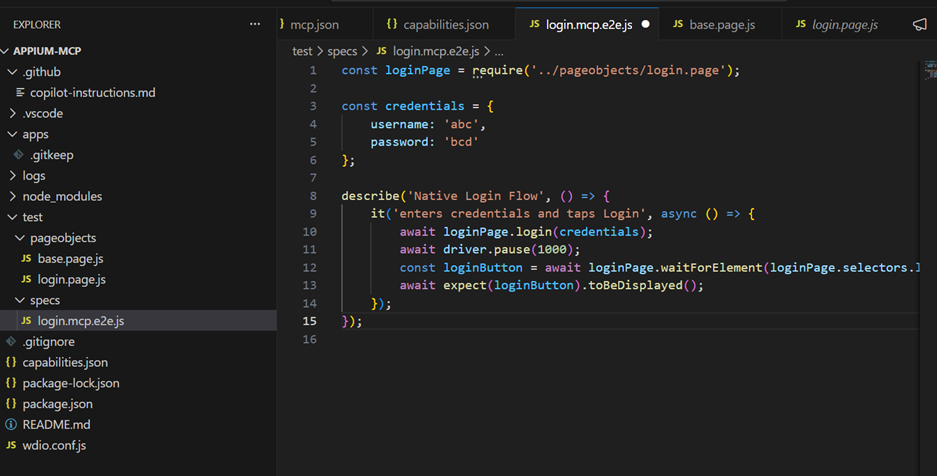The width and height of the screenshot is (937, 476).
Task: Click the gear icon beside .gitkeep
Action: click(x=19, y=155)
